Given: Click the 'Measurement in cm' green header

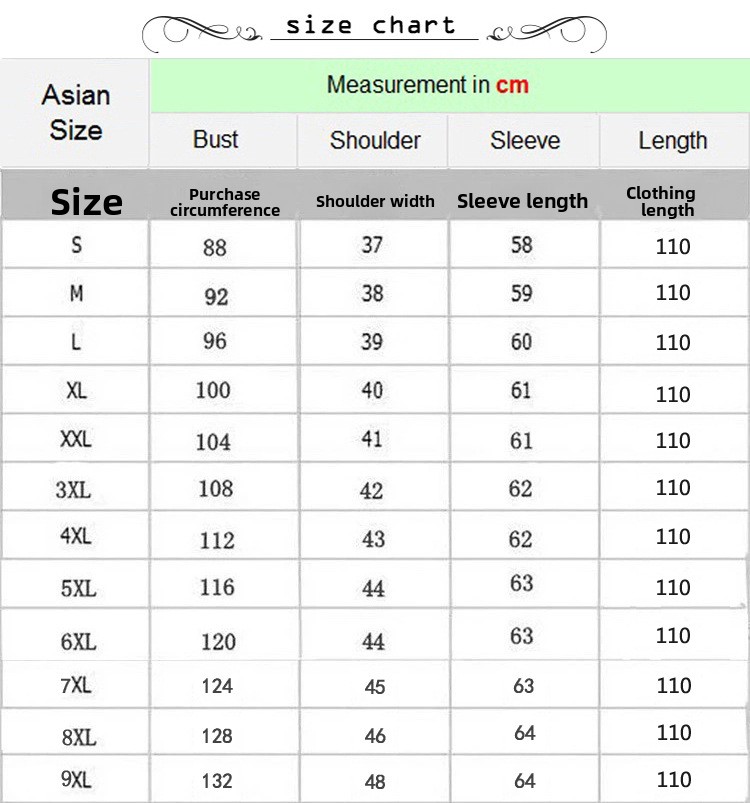Looking at the screenshot, I should coord(427,85).
